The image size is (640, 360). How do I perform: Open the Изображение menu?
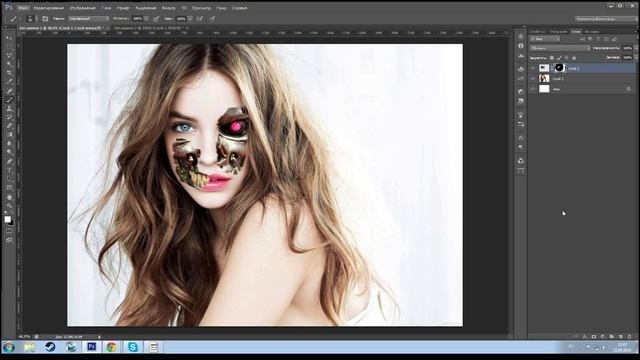[x=82, y=8]
